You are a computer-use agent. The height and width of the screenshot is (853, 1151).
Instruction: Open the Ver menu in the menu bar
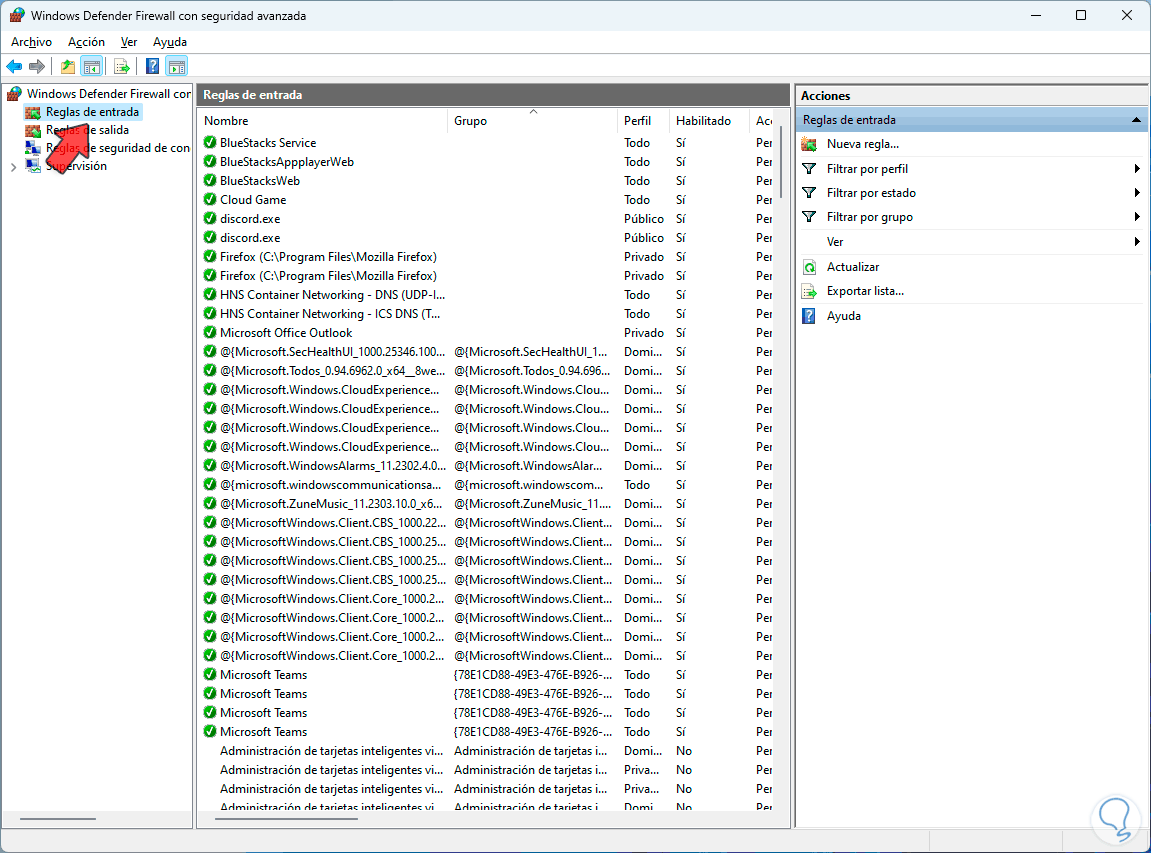[x=129, y=42]
